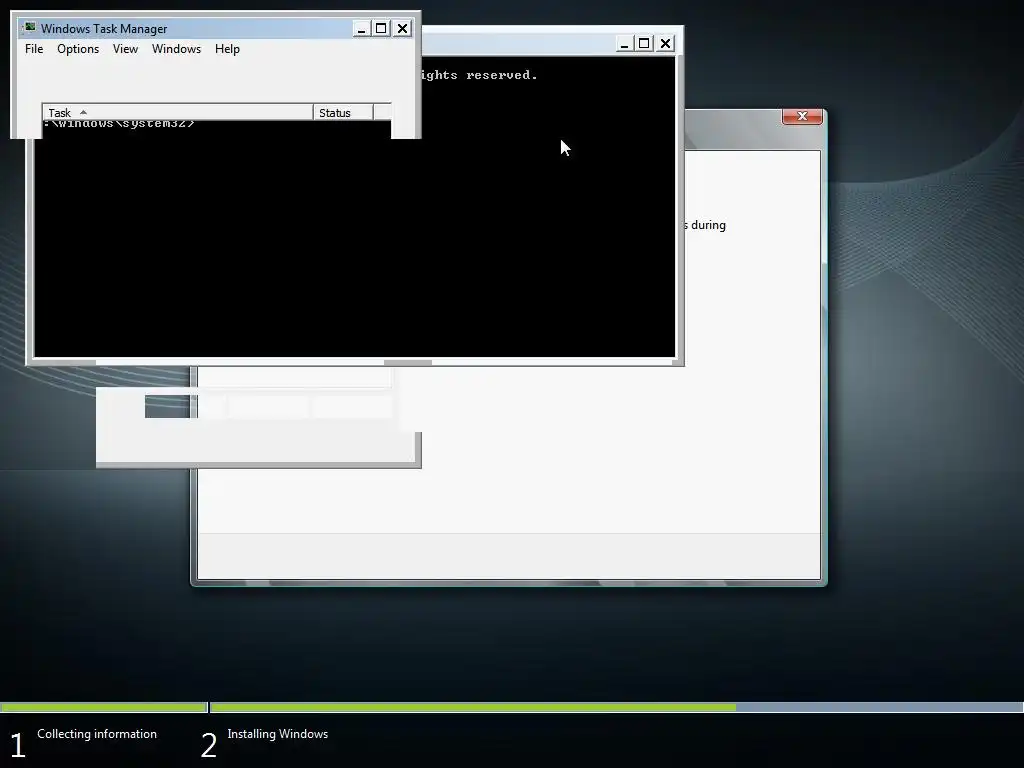Close the Windows Task Manager window
This screenshot has height=768, width=1024.
tap(402, 28)
